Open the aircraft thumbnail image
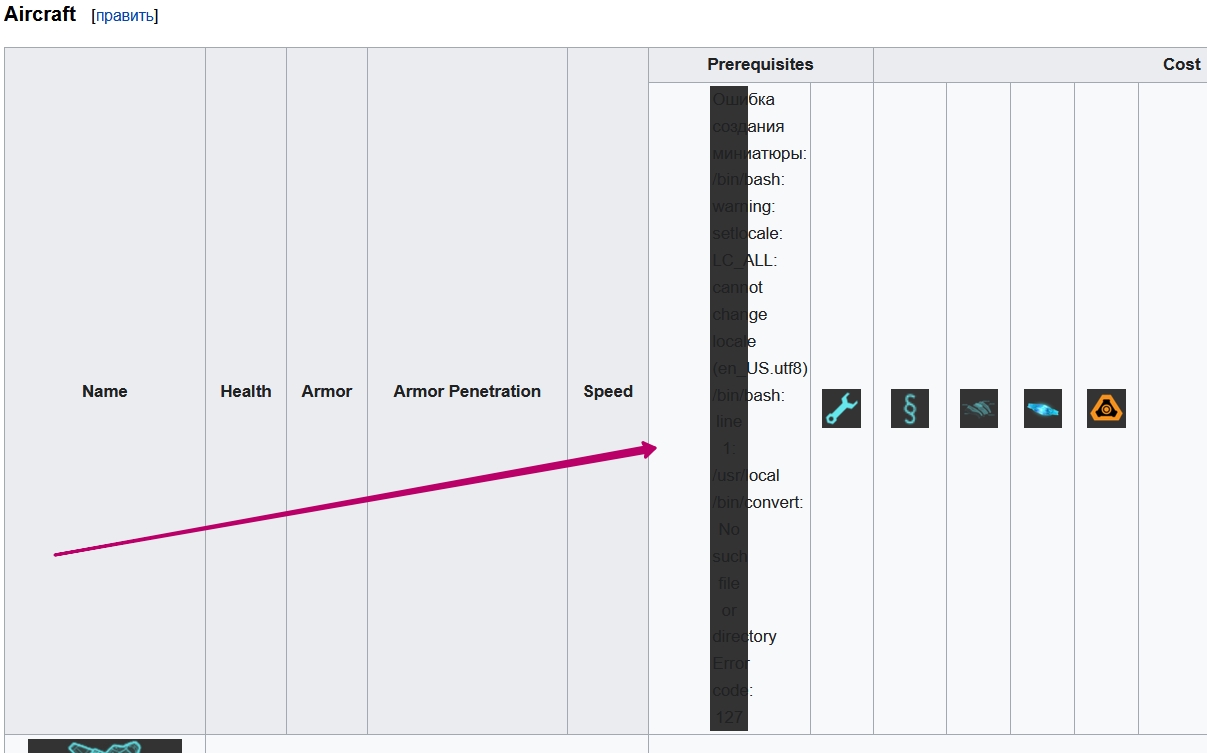Image resolution: width=1207 pixels, height=753 pixels. [105, 745]
